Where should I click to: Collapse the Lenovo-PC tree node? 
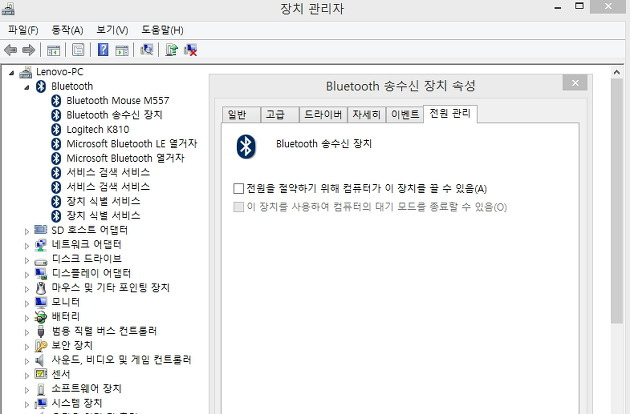[12, 73]
